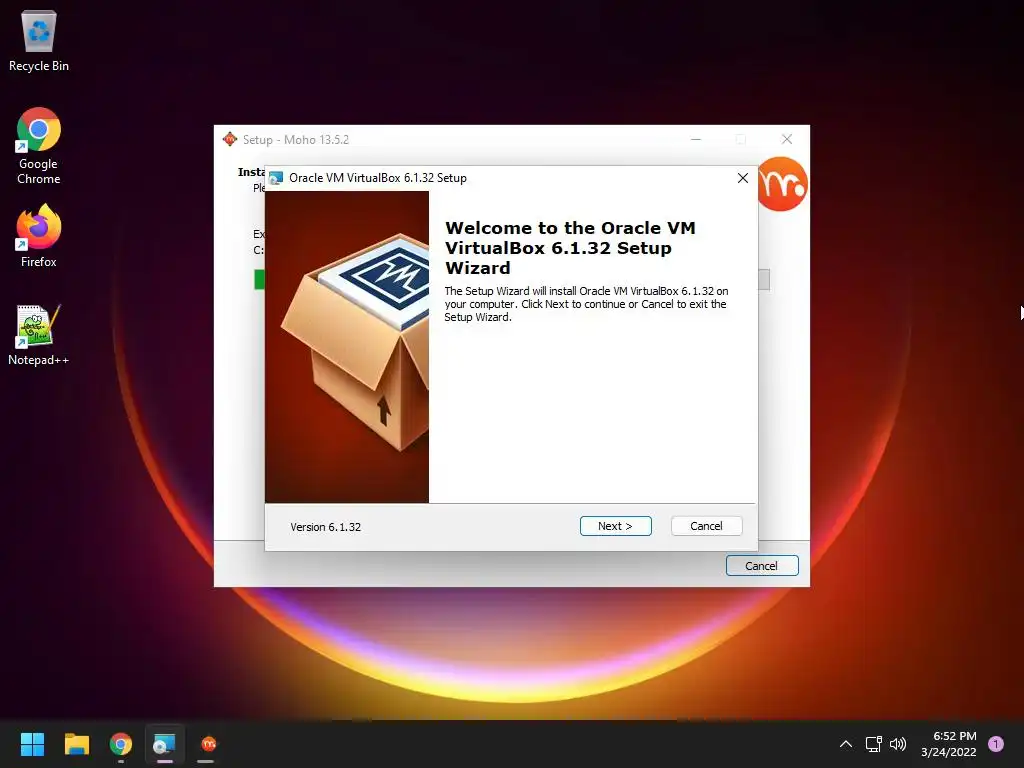Click the Moho logo in setup window
Viewport: 1024px width, 768px height.
783,184
